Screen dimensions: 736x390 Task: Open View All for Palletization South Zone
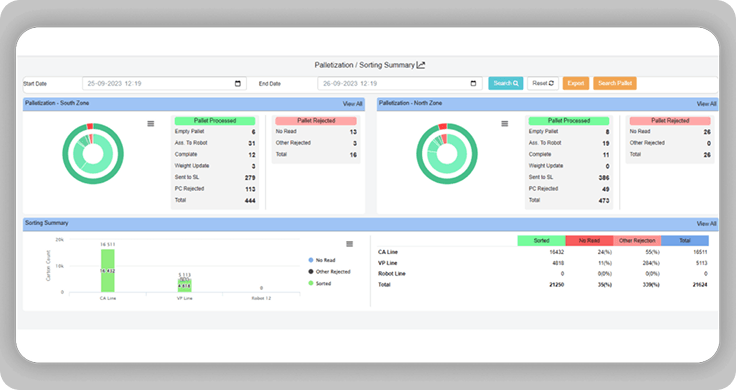[x=352, y=104]
